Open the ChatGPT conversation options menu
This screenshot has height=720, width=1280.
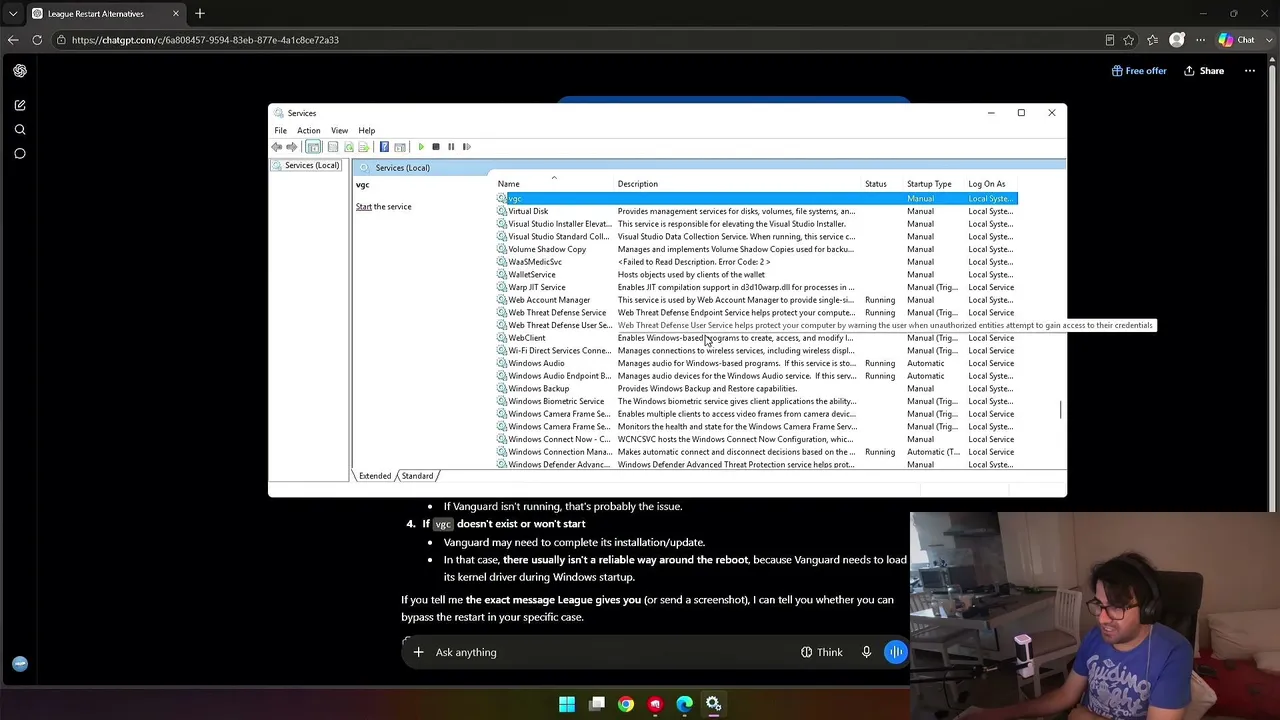tap(1250, 71)
